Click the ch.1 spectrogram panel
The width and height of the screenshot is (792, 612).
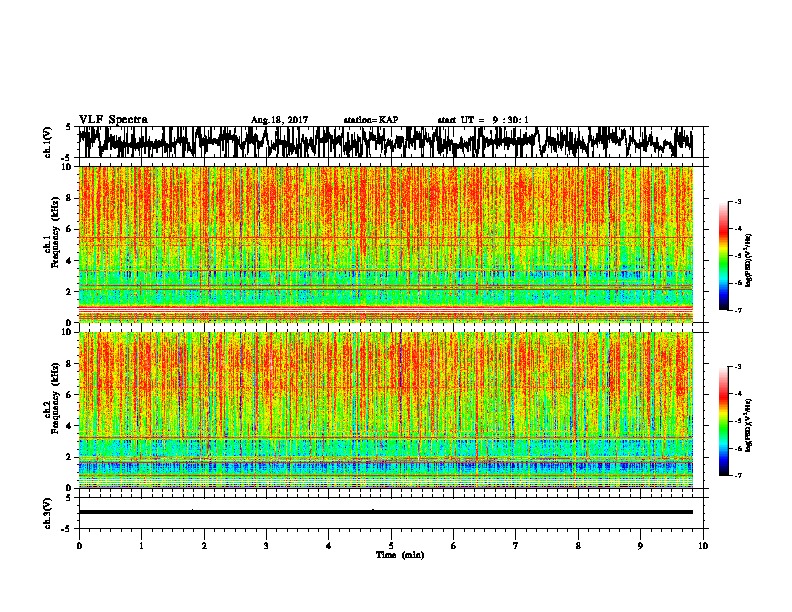click(385, 244)
